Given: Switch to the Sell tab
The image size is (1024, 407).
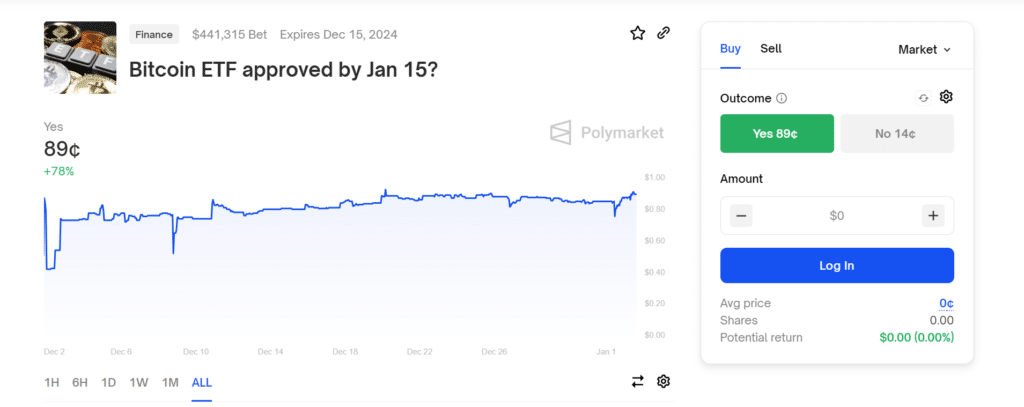Looking at the screenshot, I should click(x=771, y=48).
